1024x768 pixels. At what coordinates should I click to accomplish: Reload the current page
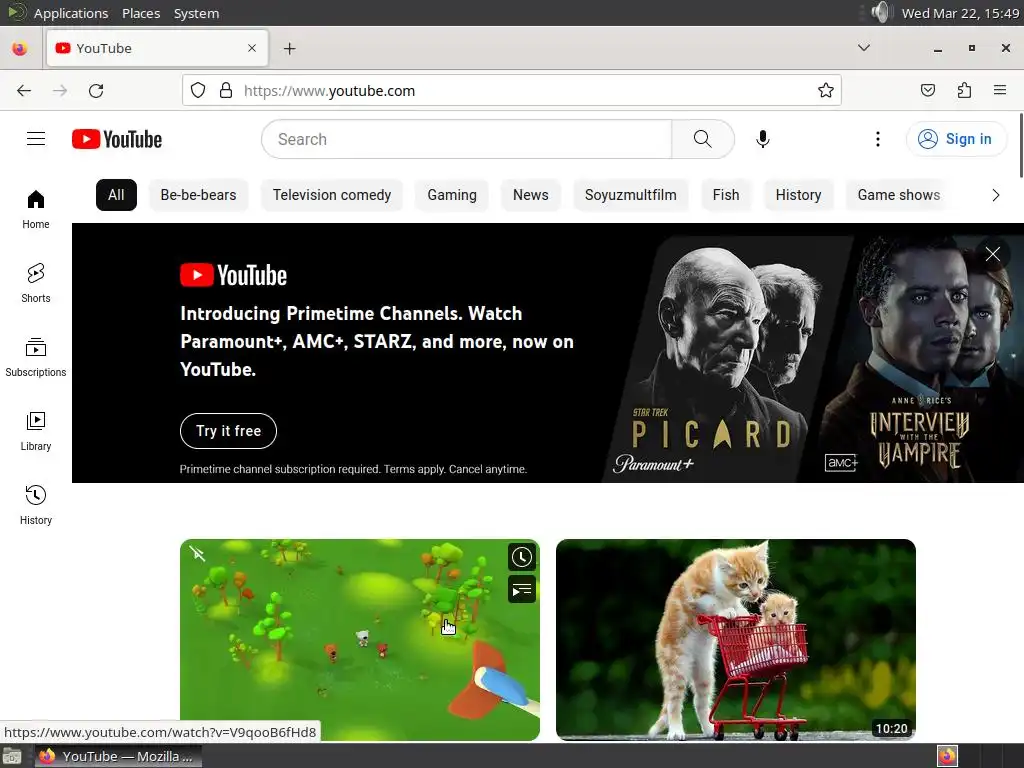(96, 91)
